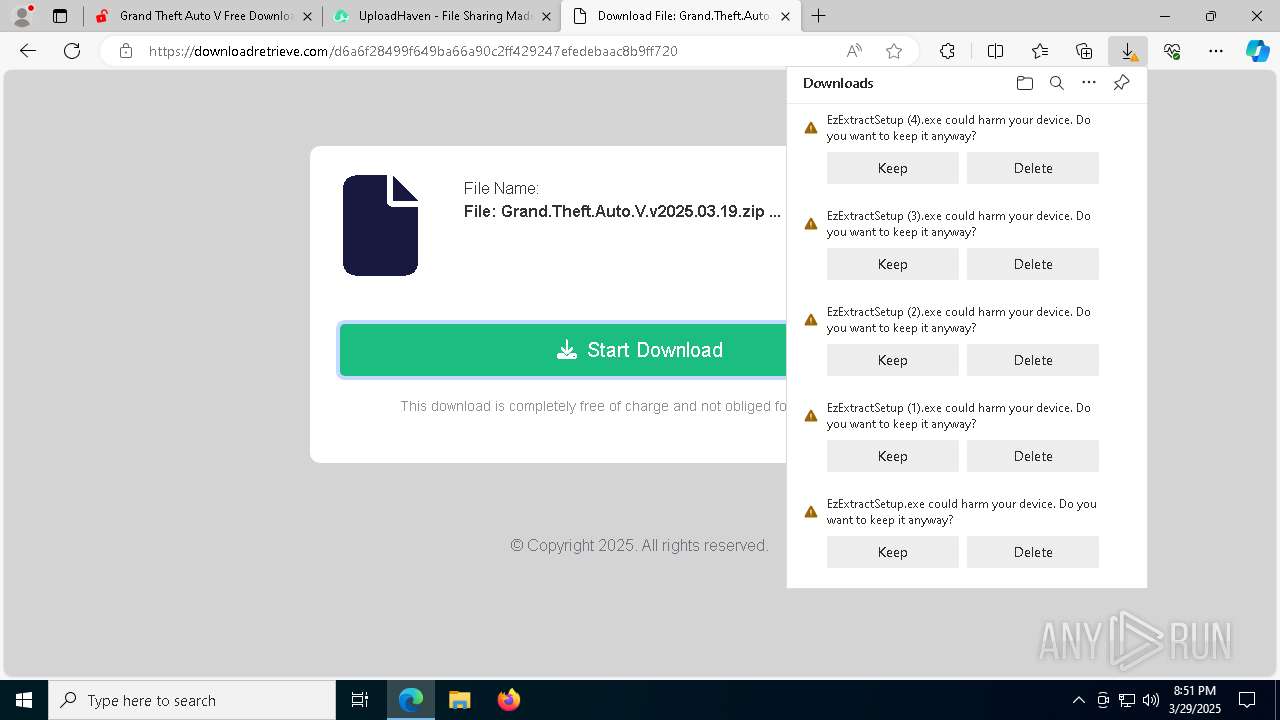Viewport: 1280px width, 720px height.
Task: Delete the original EzExtractSetup.exe file
Action: click(1033, 552)
